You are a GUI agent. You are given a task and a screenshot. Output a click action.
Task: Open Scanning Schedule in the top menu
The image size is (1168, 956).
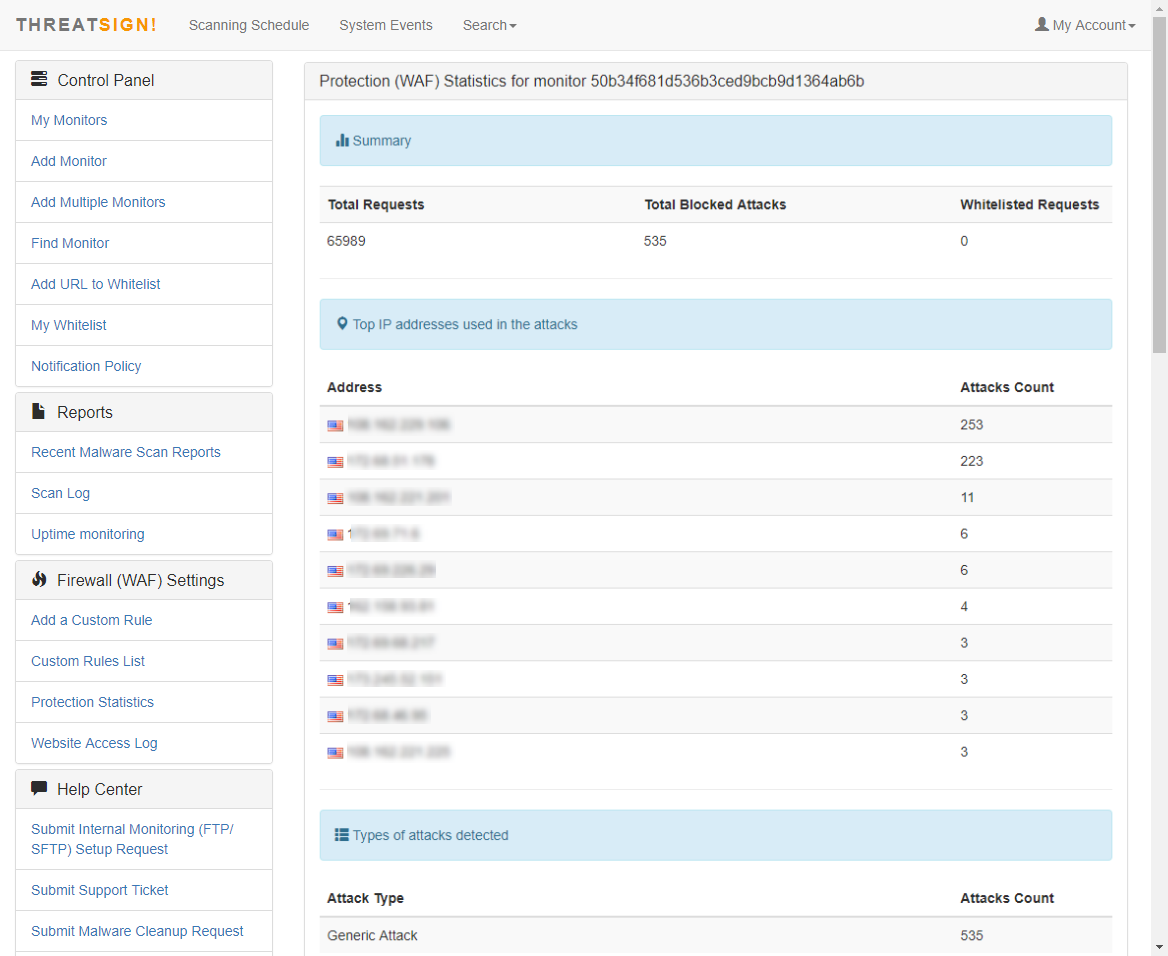pos(249,25)
